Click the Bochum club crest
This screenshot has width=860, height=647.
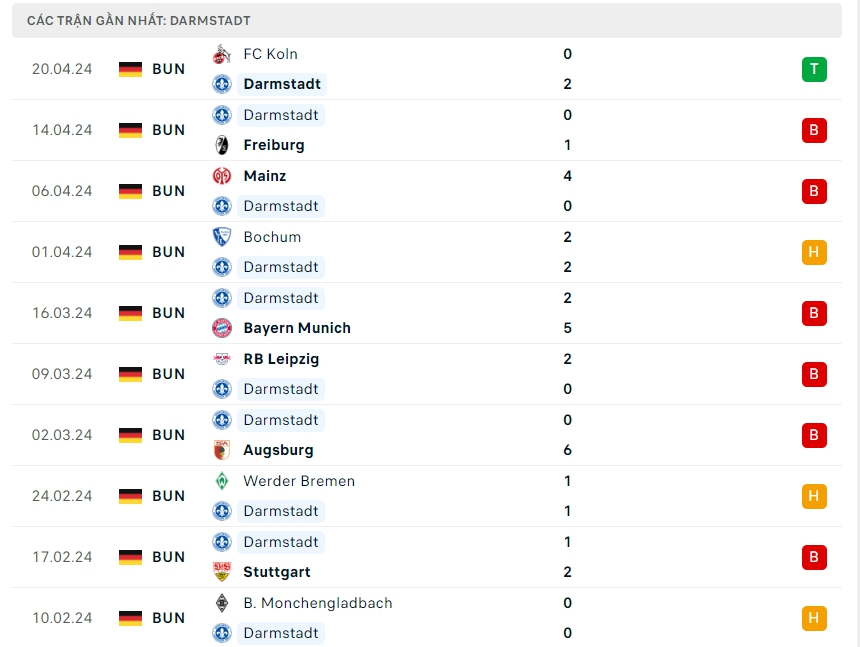(x=222, y=237)
